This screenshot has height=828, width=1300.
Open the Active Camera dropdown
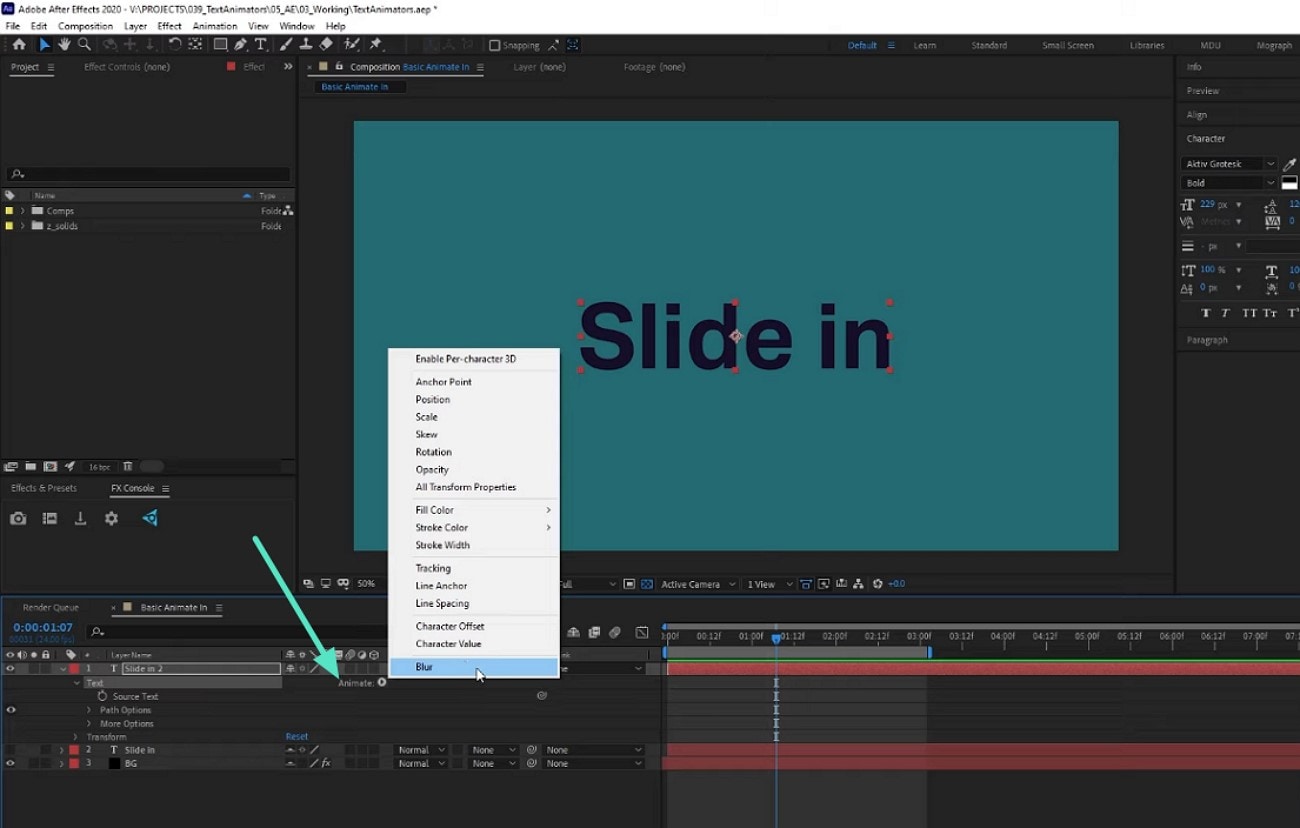tap(698, 584)
